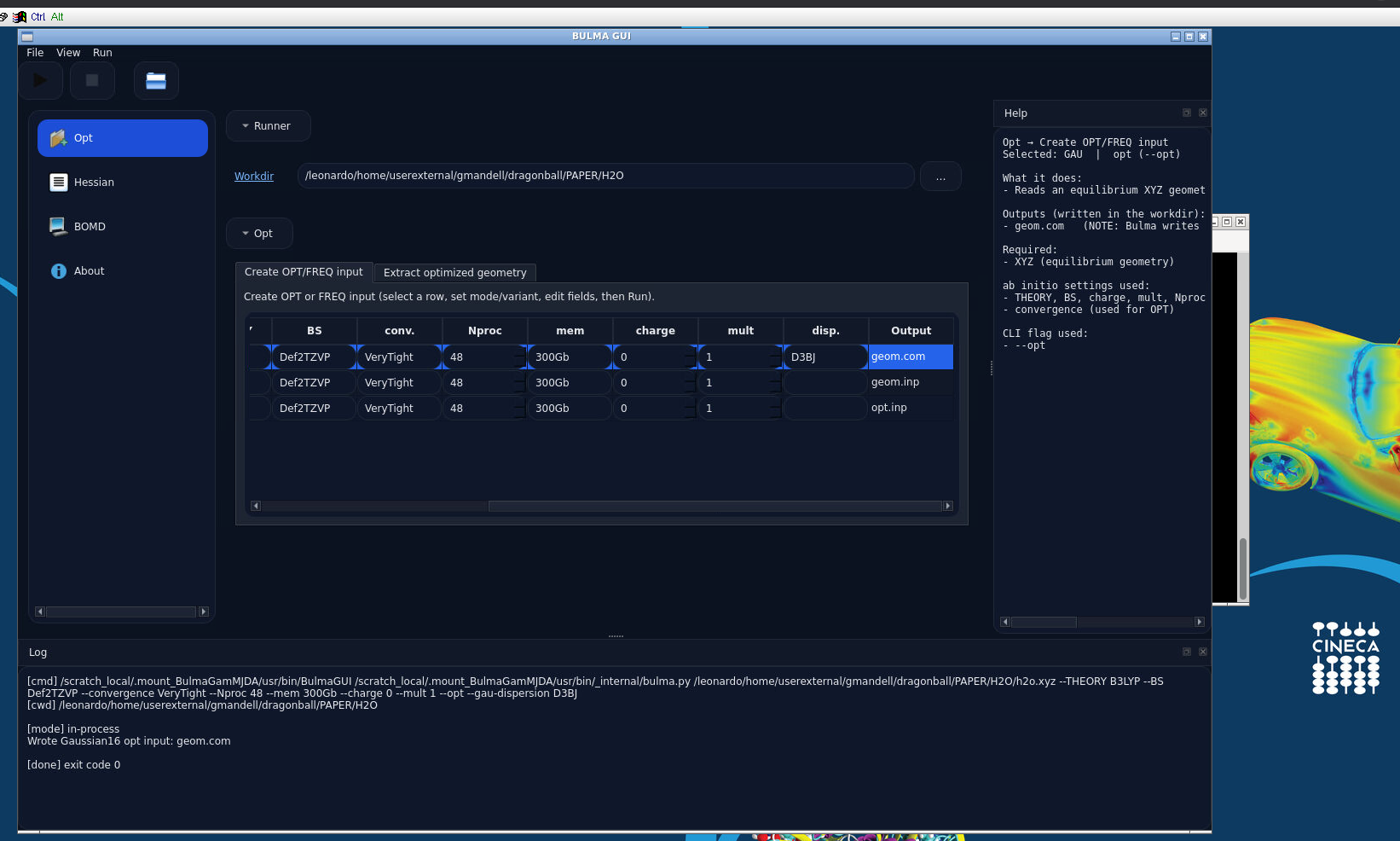This screenshot has width=1400, height=841.
Task: Click the BULMA GUI window menu icon
Action: pyautogui.click(x=27, y=37)
